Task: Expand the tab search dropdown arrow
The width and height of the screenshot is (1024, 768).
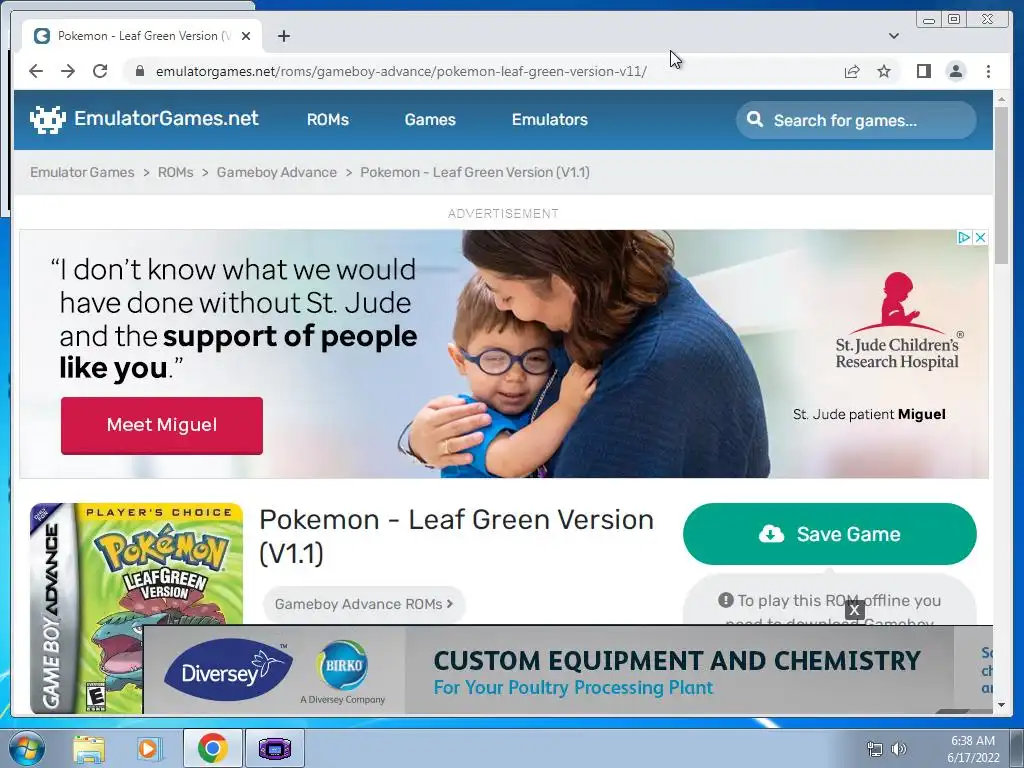Action: [893, 36]
